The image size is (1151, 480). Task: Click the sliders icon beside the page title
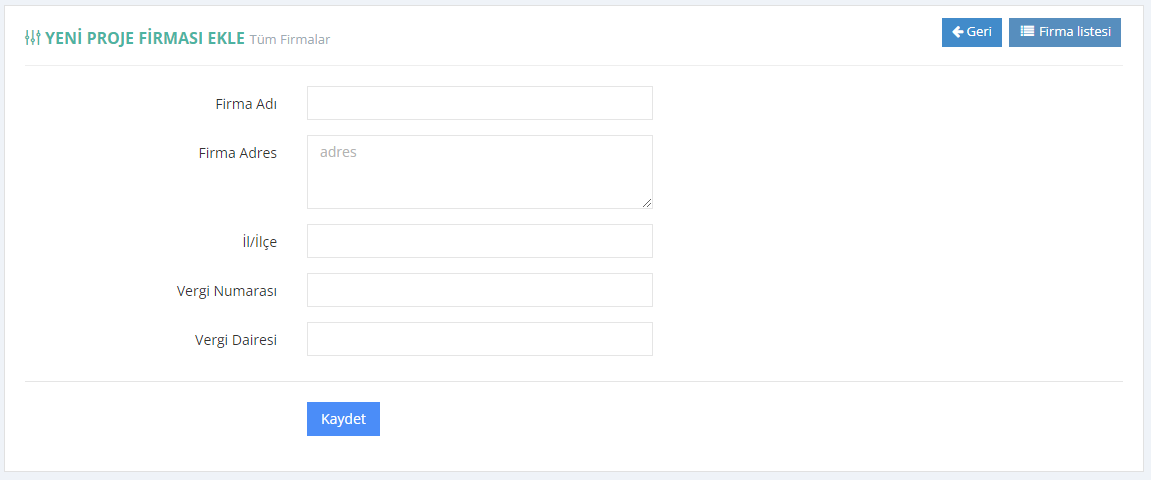[32, 38]
